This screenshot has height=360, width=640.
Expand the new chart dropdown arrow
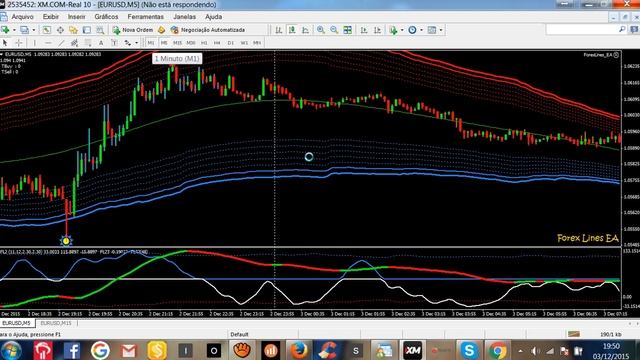14,30
